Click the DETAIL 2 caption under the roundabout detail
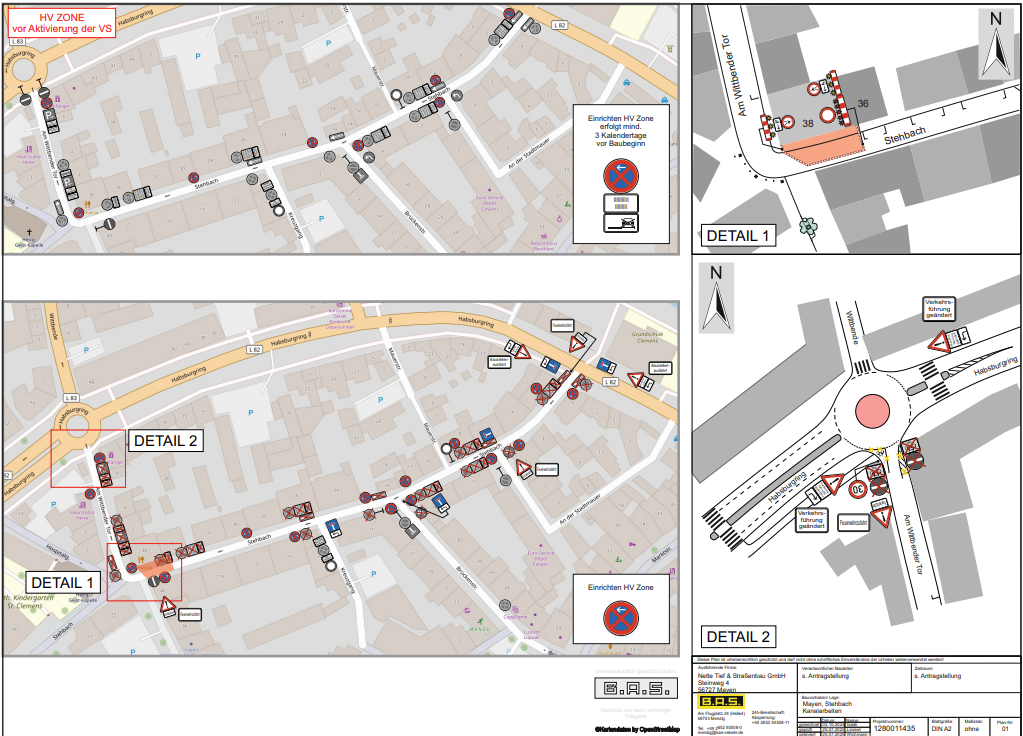 click(x=739, y=636)
